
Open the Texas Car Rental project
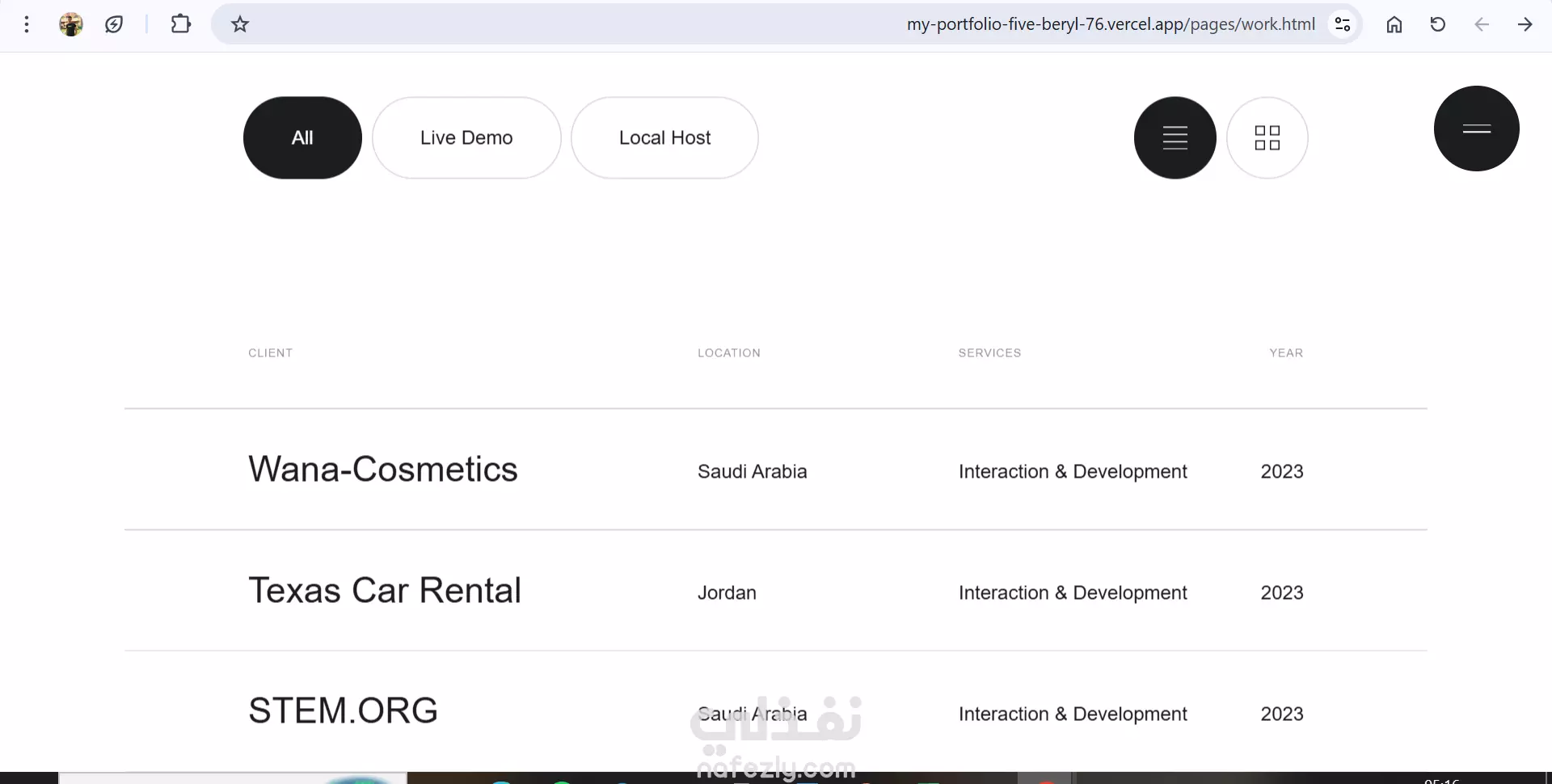[x=385, y=591]
